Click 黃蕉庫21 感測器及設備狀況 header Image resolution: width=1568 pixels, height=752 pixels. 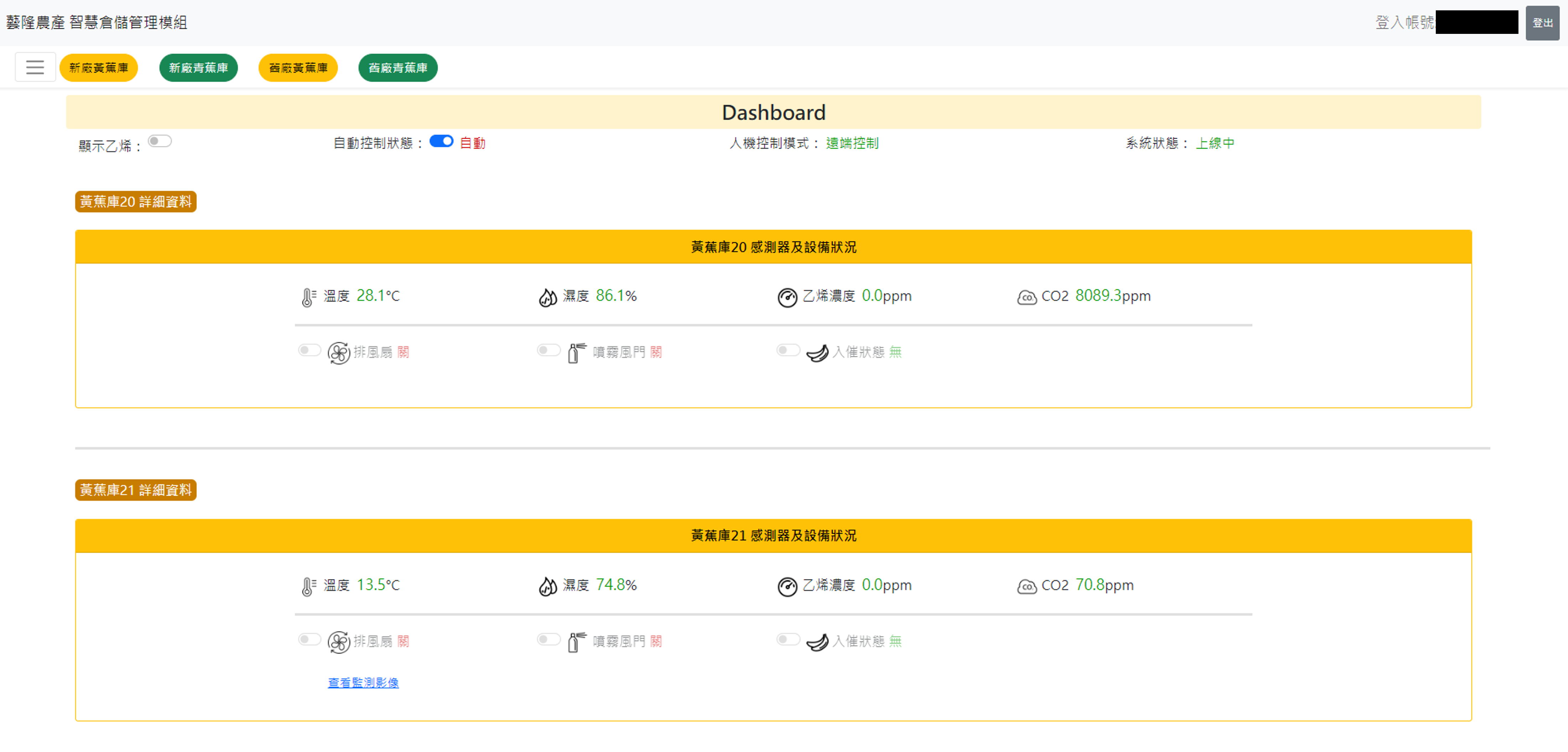pyautogui.click(x=774, y=536)
